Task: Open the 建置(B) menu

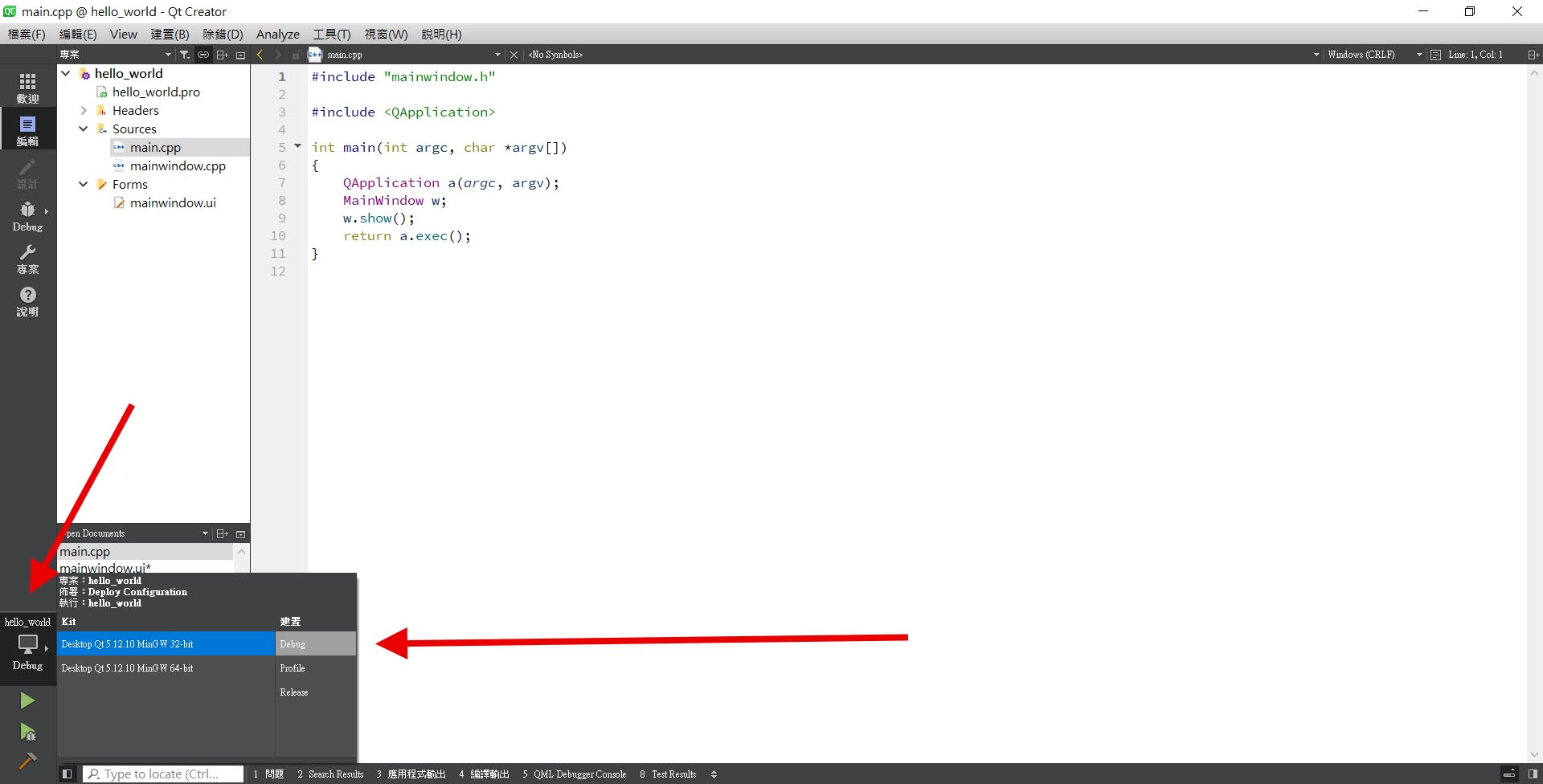Action: tap(170, 34)
